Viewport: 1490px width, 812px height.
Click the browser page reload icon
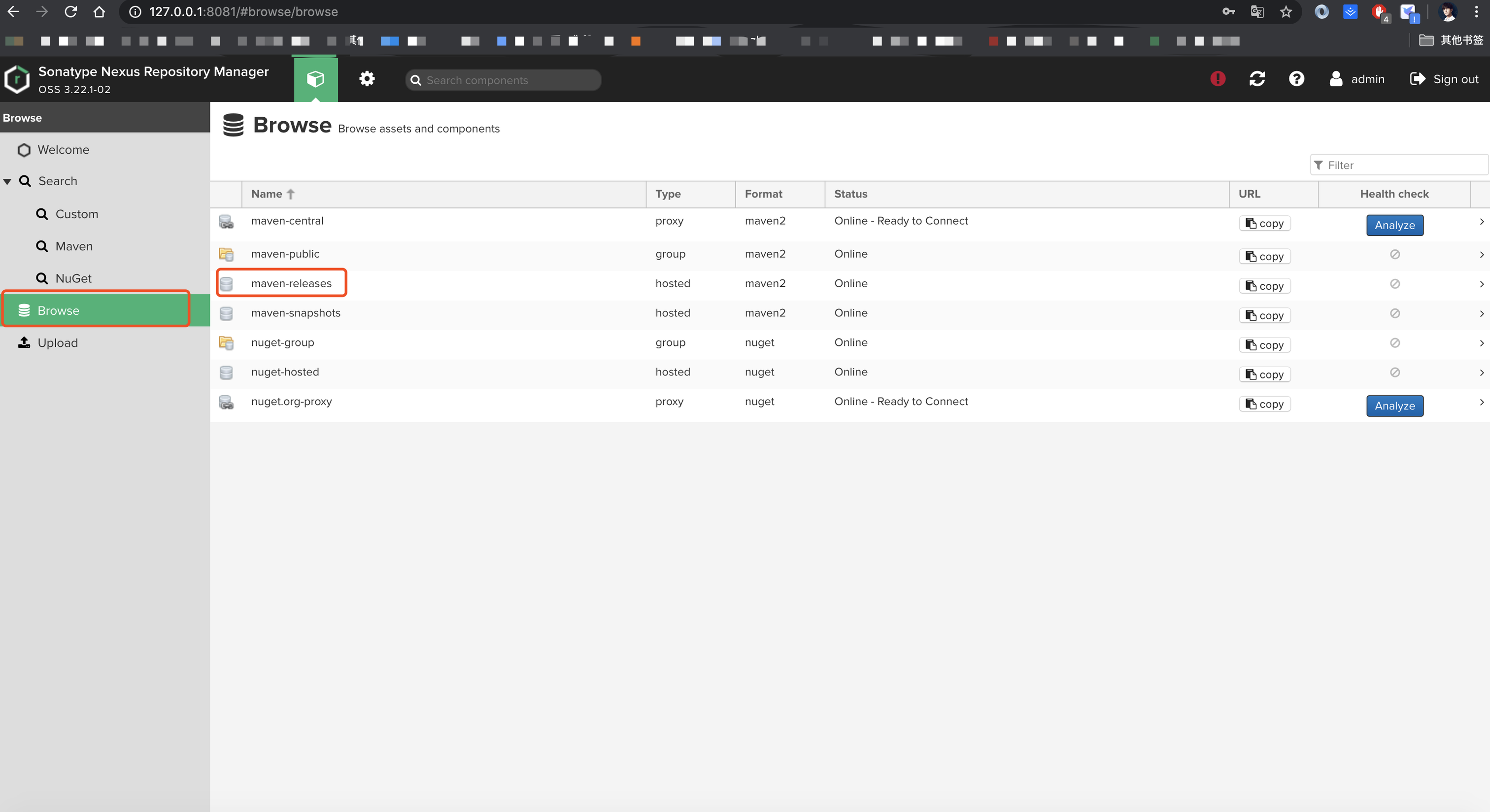pos(70,11)
